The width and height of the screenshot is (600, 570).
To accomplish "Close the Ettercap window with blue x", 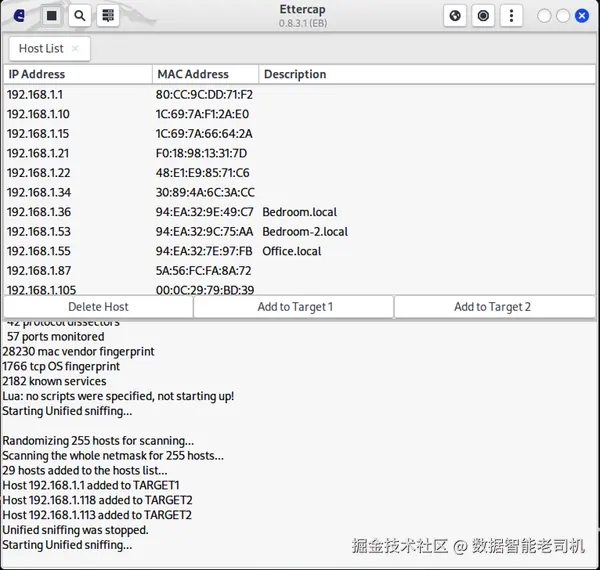I will 582,16.
